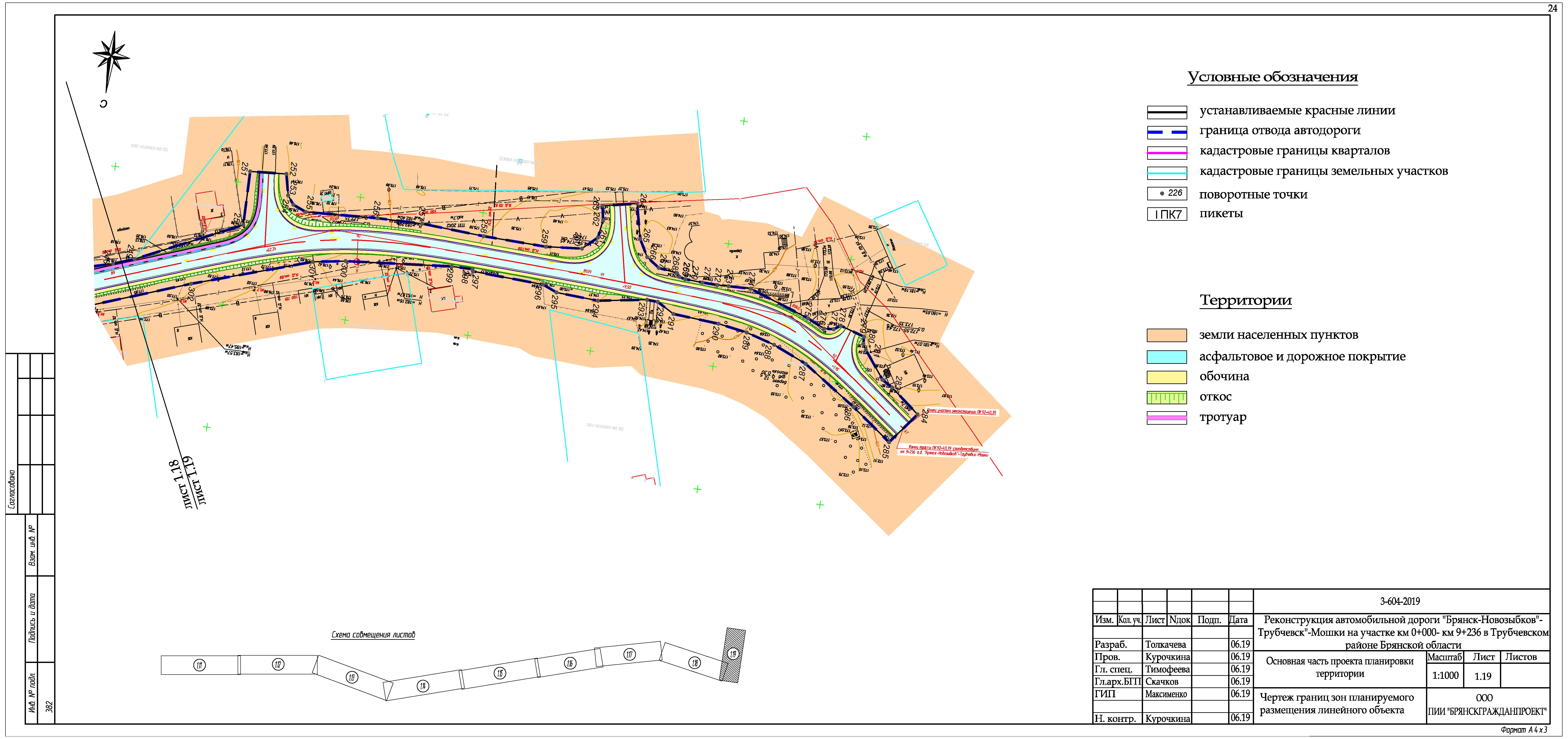This screenshot has height=739, width=1568.
Task: Click the scale 1:1000 cell
Action: pyautogui.click(x=1445, y=676)
